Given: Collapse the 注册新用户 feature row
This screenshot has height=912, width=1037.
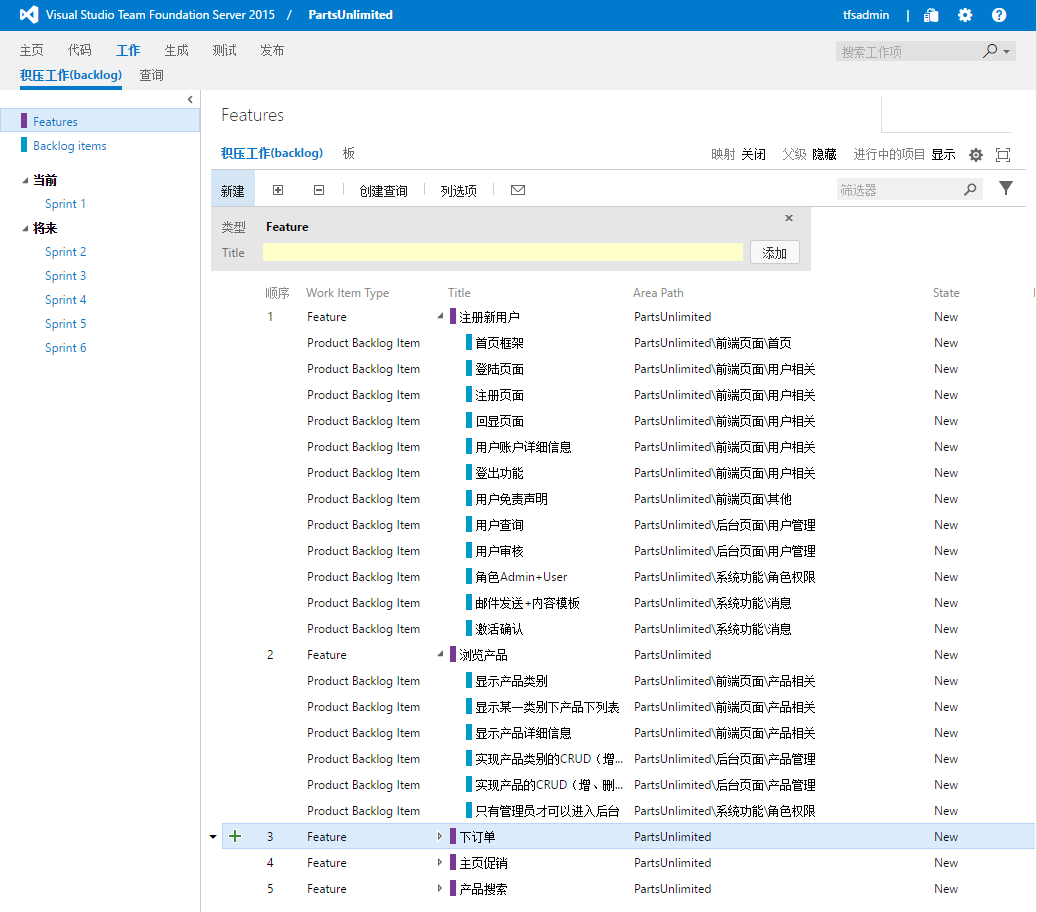Looking at the screenshot, I should pyautogui.click(x=440, y=317).
